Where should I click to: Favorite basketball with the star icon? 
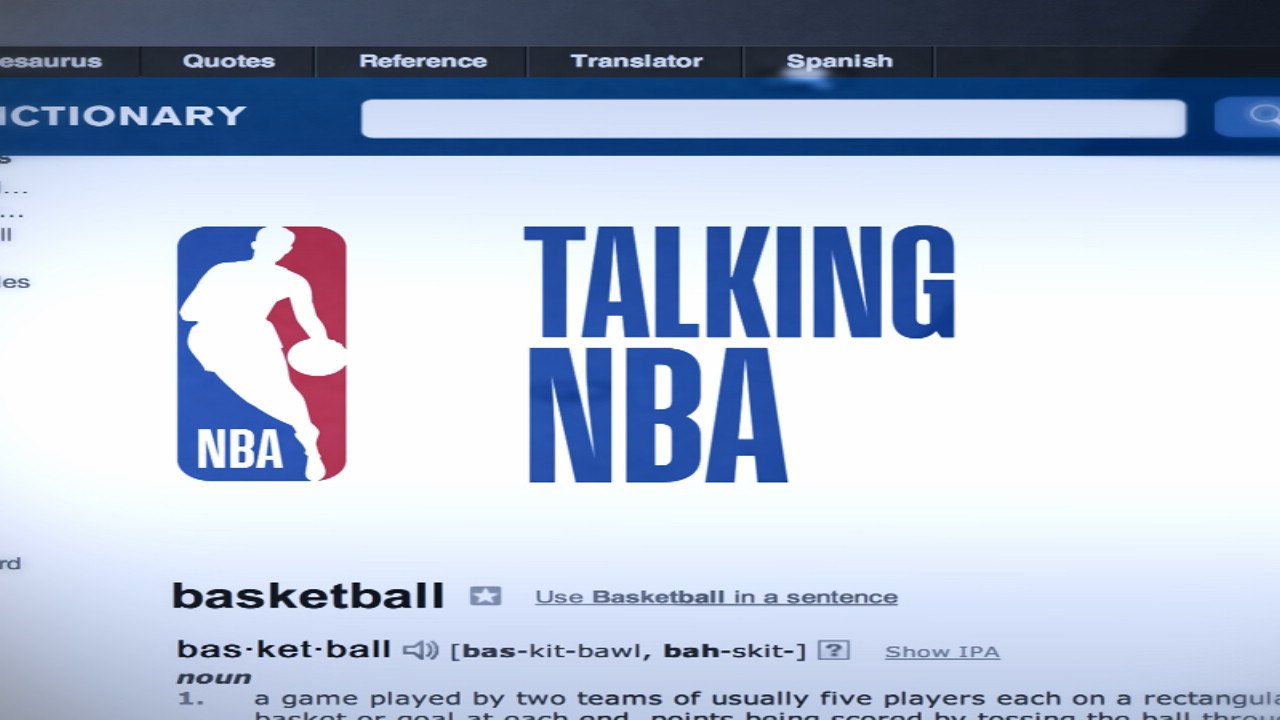tap(485, 596)
